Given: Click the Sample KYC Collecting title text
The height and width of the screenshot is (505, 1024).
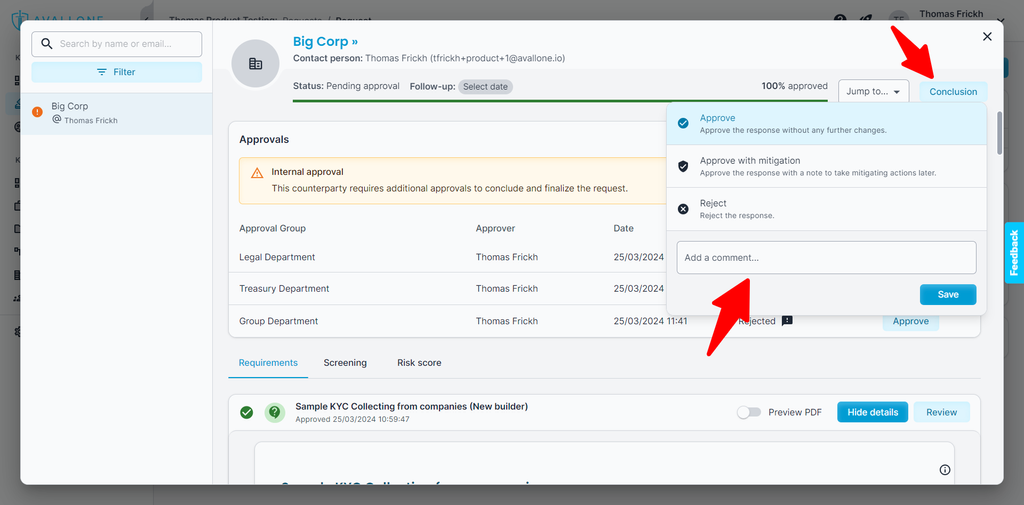Looking at the screenshot, I should pyautogui.click(x=411, y=406).
